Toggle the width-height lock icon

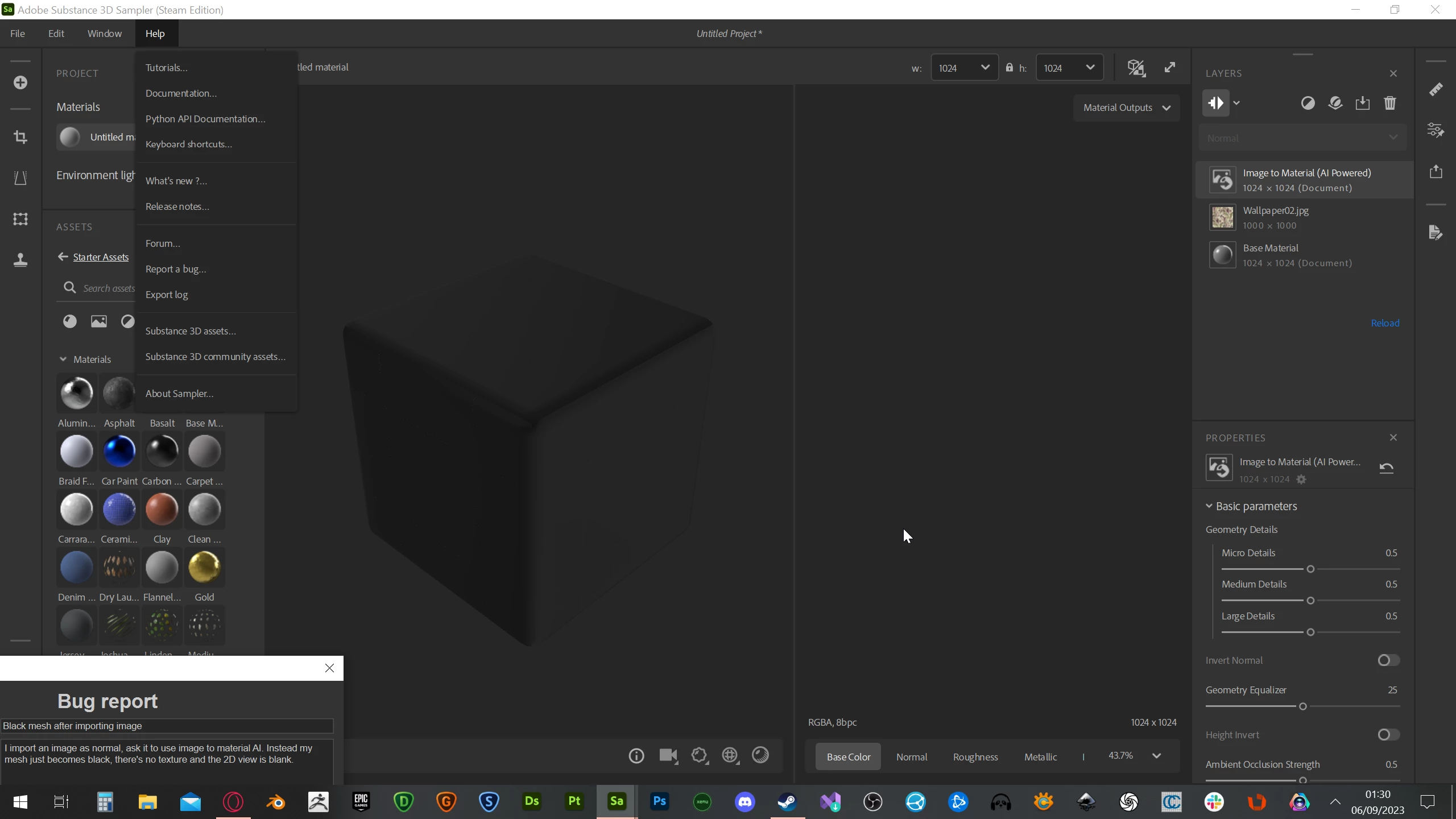[x=1009, y=68]
